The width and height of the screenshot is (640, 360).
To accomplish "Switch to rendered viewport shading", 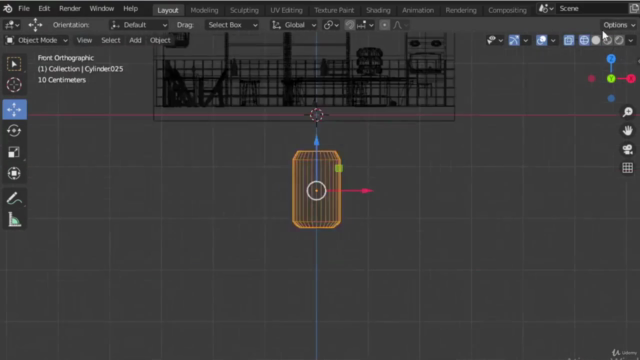I will pos(619,40).
